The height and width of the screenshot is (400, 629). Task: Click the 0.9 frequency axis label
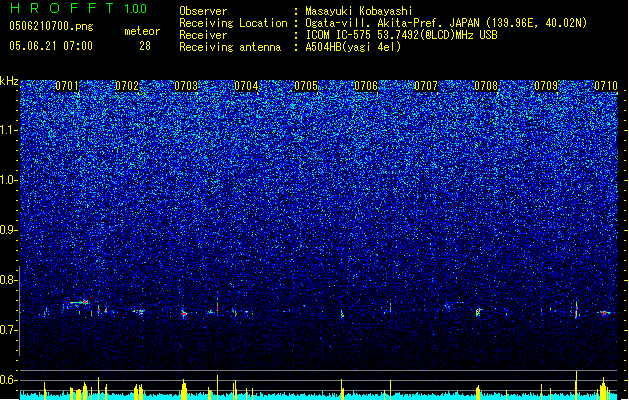(x=8, y=230)
